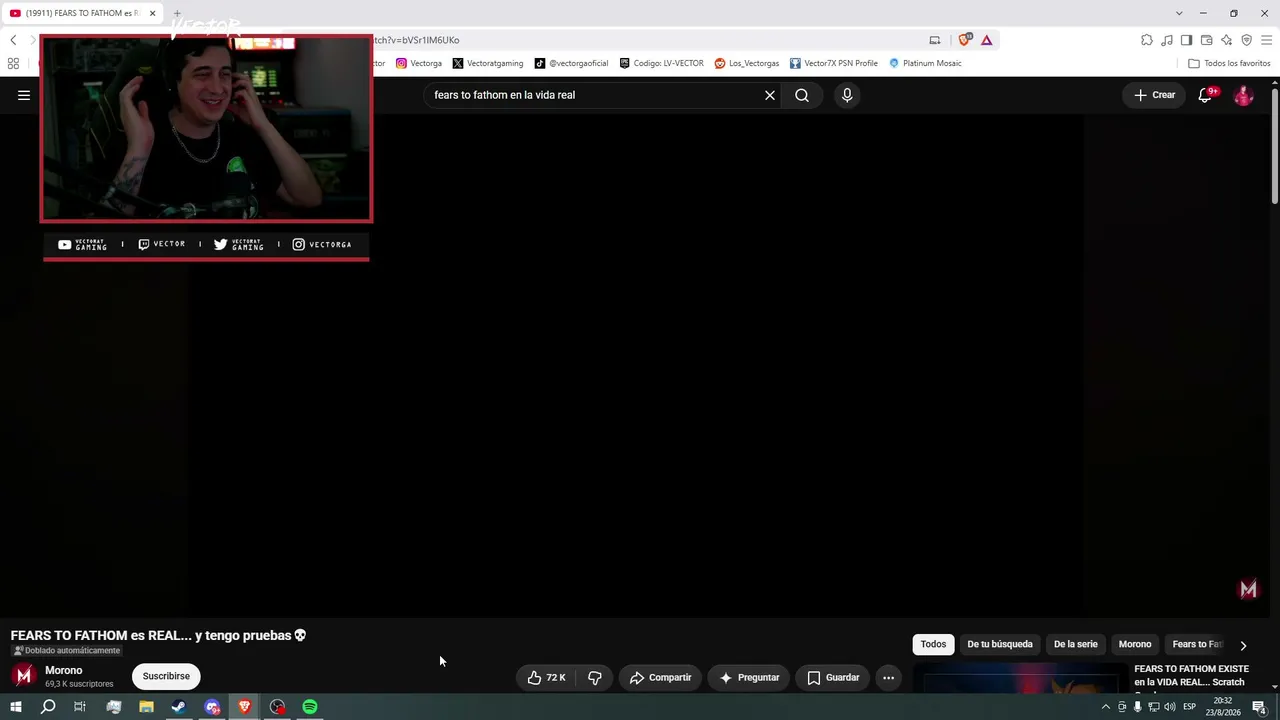Open the @vectorgaoficial TikTok bookmark
The width and height of the screenshot is (1280, 720).
click(x=571, y=63)
